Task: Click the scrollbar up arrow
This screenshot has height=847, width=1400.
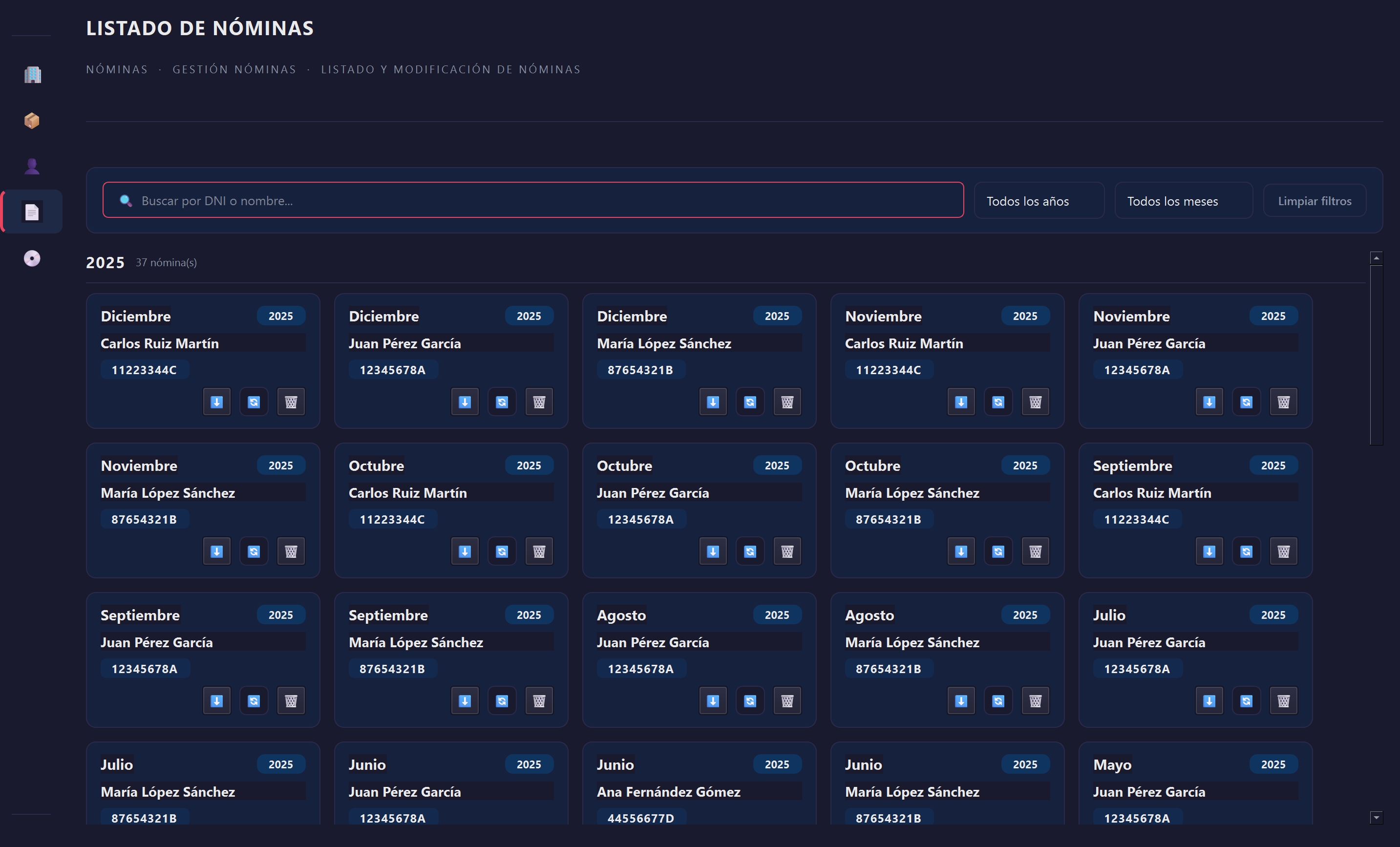Action: tap(1376, 258)
